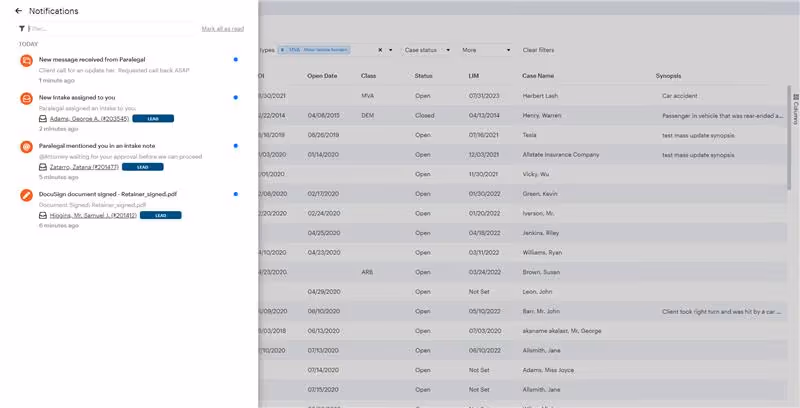The image size is (800, 408).
Task: Toggle unread dot on DocuSign notification
Action: click(235, 194)
